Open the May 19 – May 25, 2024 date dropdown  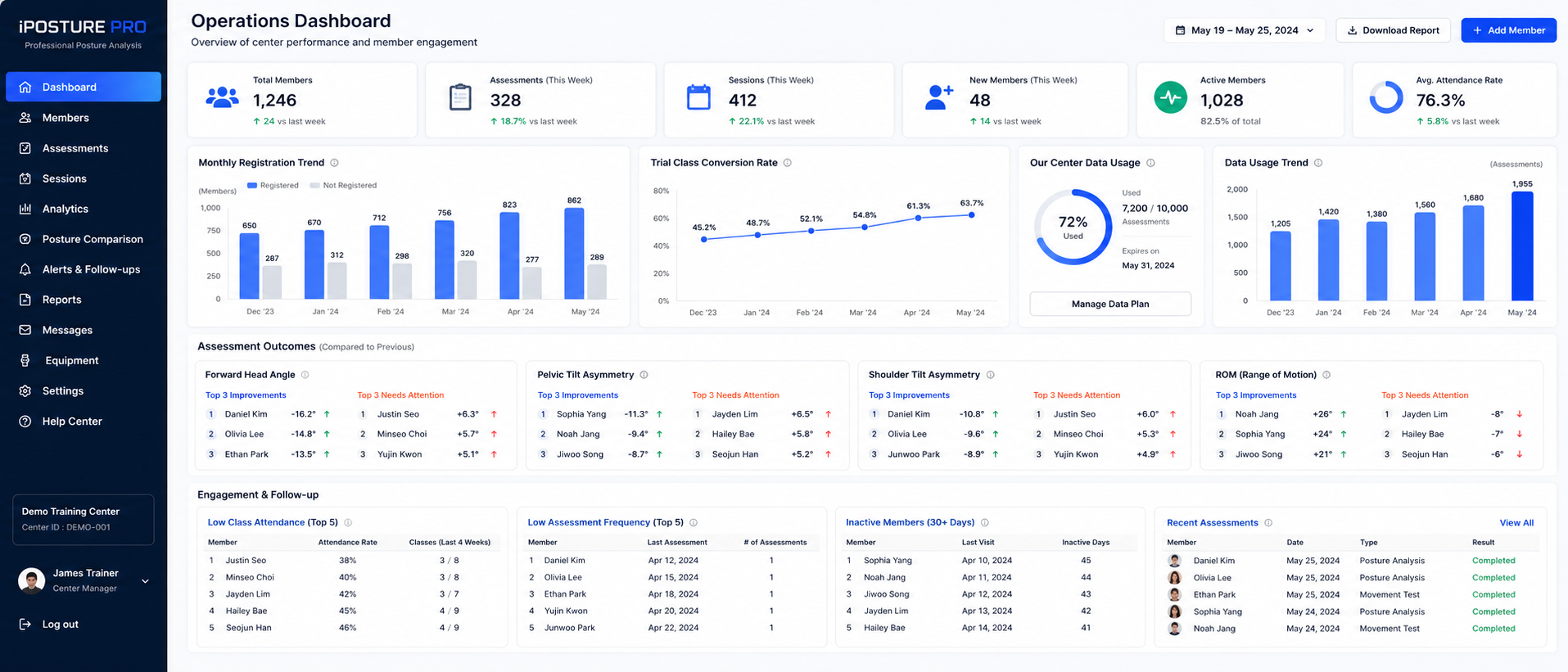click(x=1245, y=30)
